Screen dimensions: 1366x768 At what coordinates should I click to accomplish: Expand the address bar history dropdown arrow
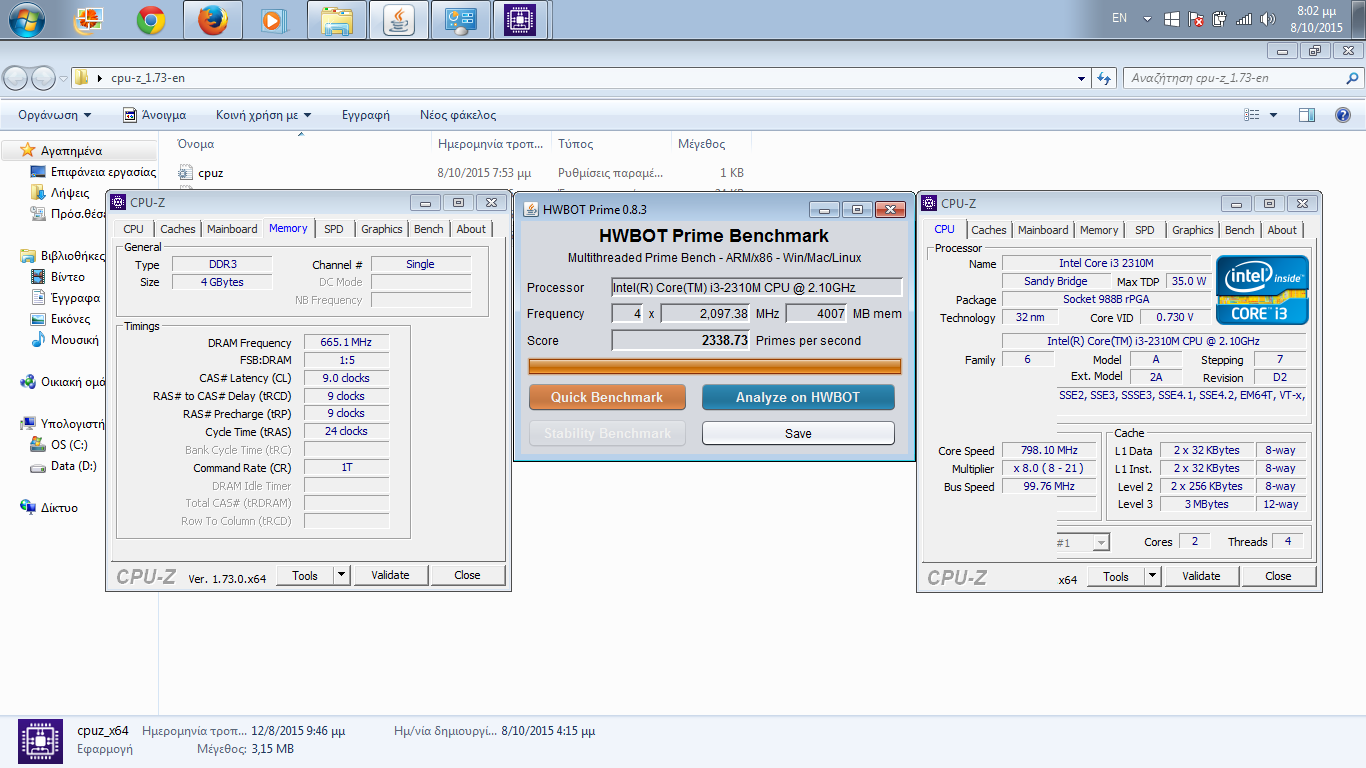click(x=1081, y=78)
